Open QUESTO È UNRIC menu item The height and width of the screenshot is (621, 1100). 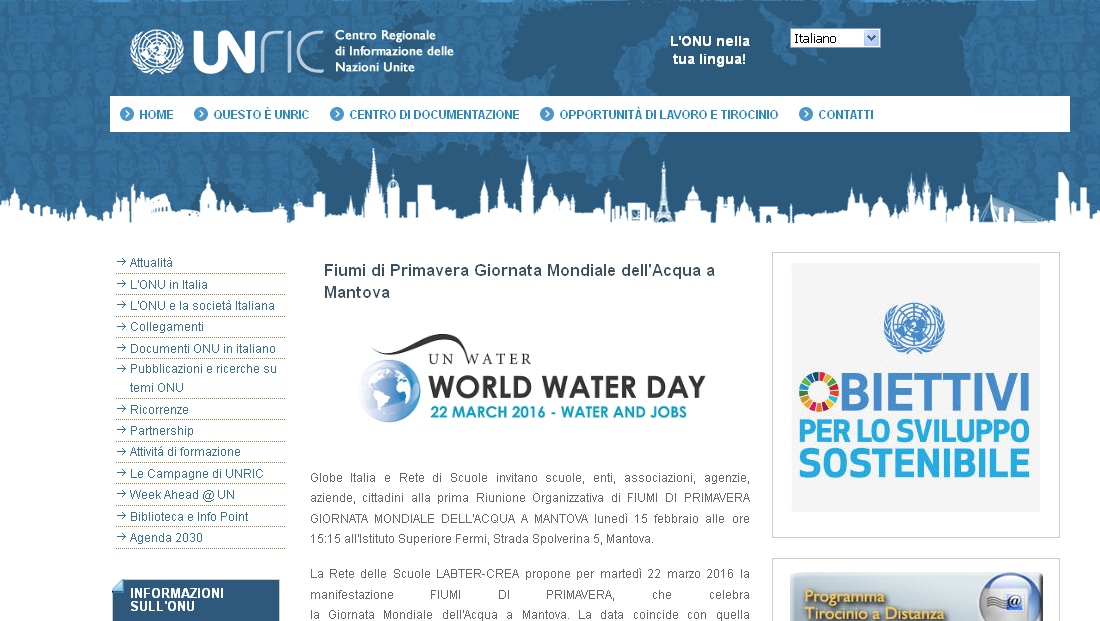point(261,114)
